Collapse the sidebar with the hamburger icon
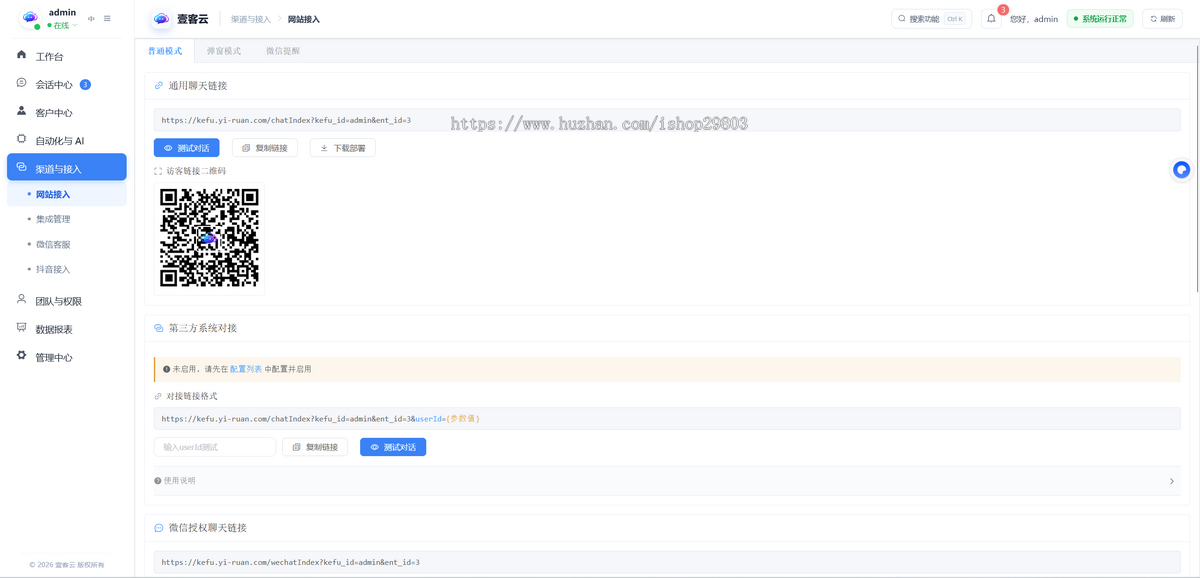The height and width of the screenshot is (578, 1200). coord(107,19)
